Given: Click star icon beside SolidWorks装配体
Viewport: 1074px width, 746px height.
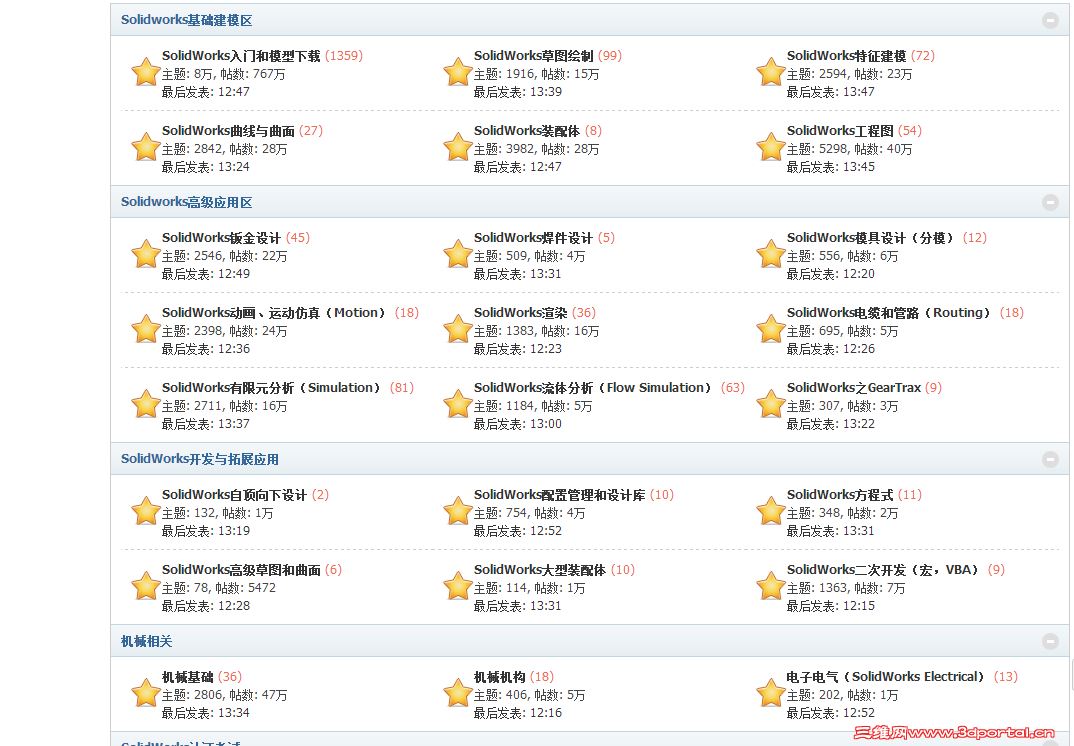Looking at the screenshot, I should 458,147.
